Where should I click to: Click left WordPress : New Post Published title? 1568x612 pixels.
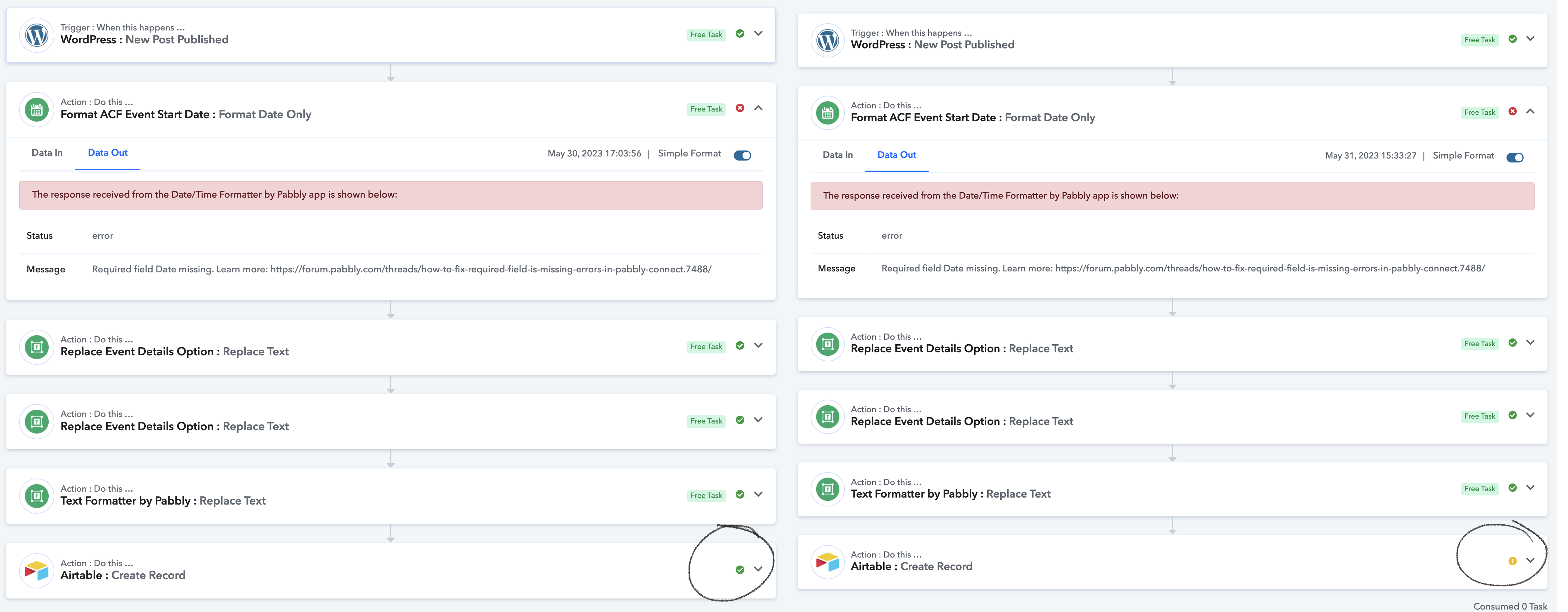[x=144, y=40]
